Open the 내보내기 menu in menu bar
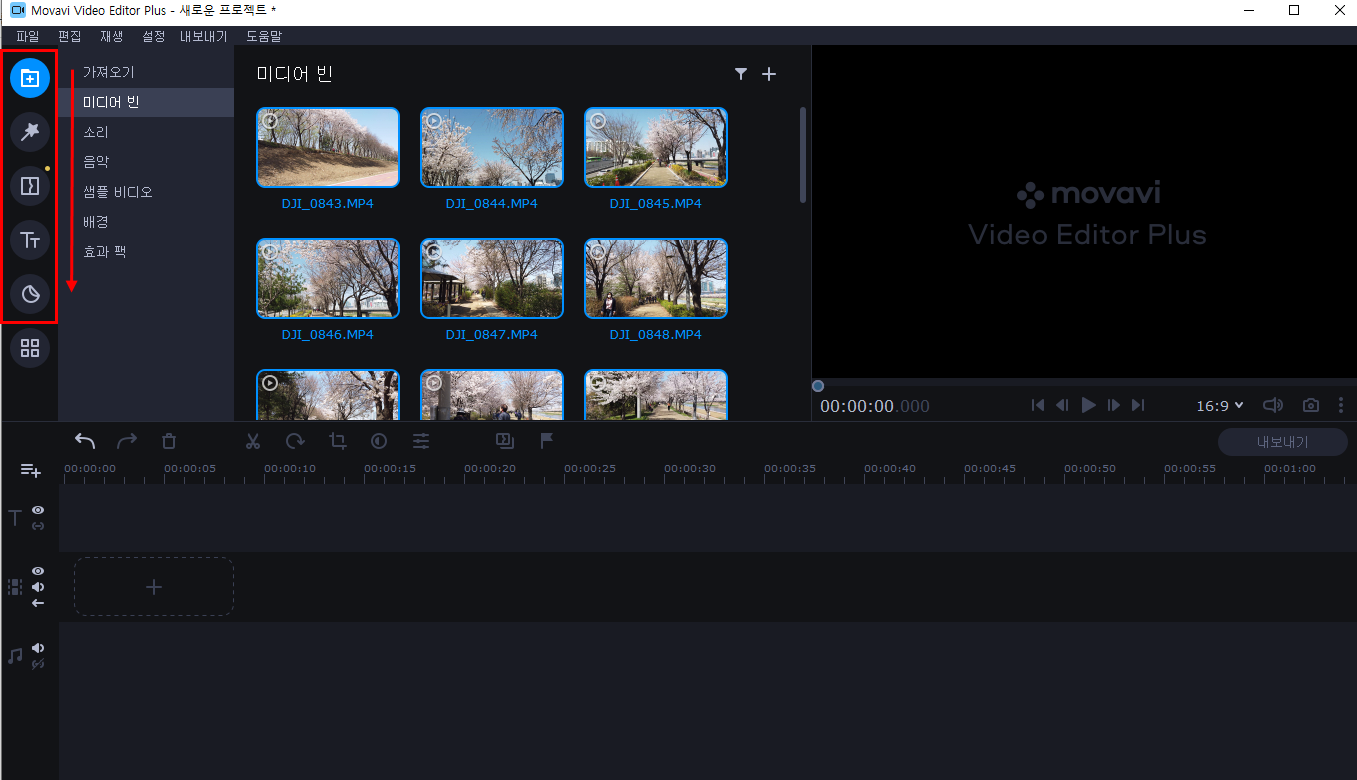The width and height of the screenshot is (1357, 780). pos(203,36)
